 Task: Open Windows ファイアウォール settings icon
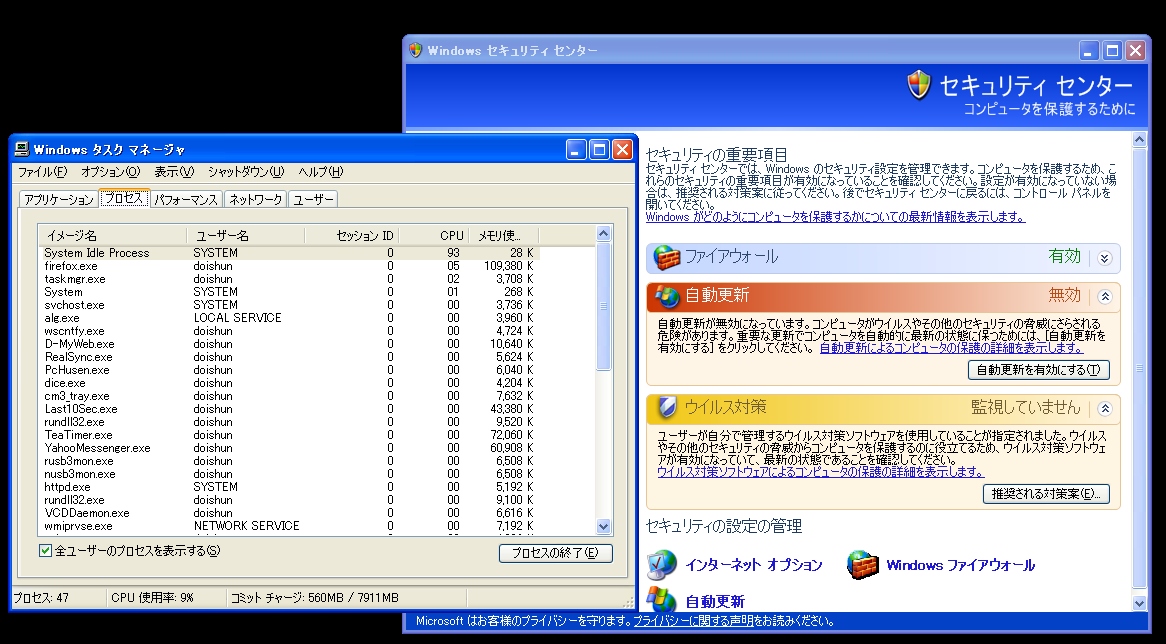click(863, 565)
